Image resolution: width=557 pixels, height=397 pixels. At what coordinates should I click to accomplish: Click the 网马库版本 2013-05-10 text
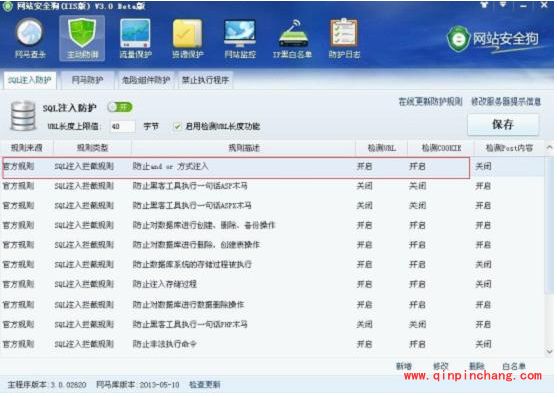click(138, 385)
